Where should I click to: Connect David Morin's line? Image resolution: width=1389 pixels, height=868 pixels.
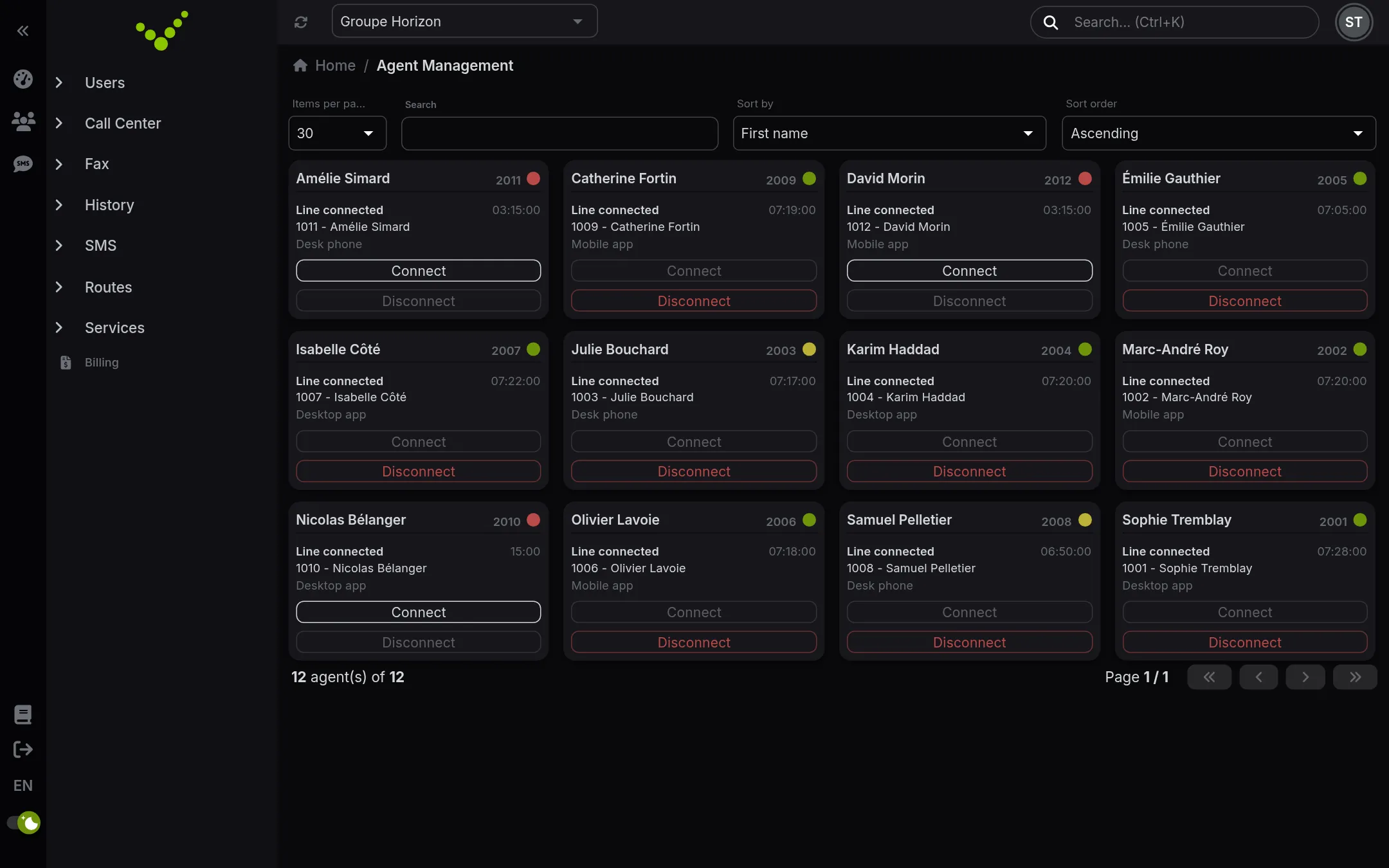coord(969,271)
